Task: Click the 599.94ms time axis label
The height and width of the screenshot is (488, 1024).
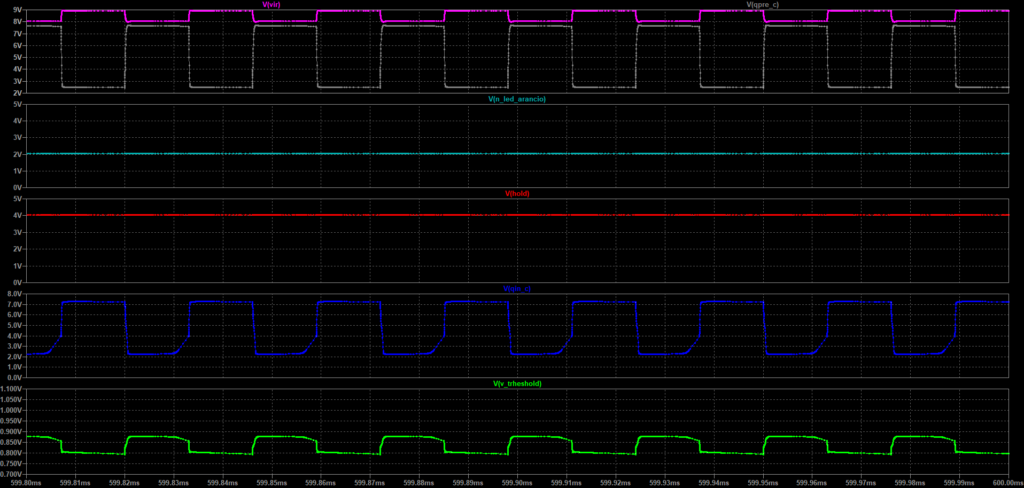Action: click(713, 483)
